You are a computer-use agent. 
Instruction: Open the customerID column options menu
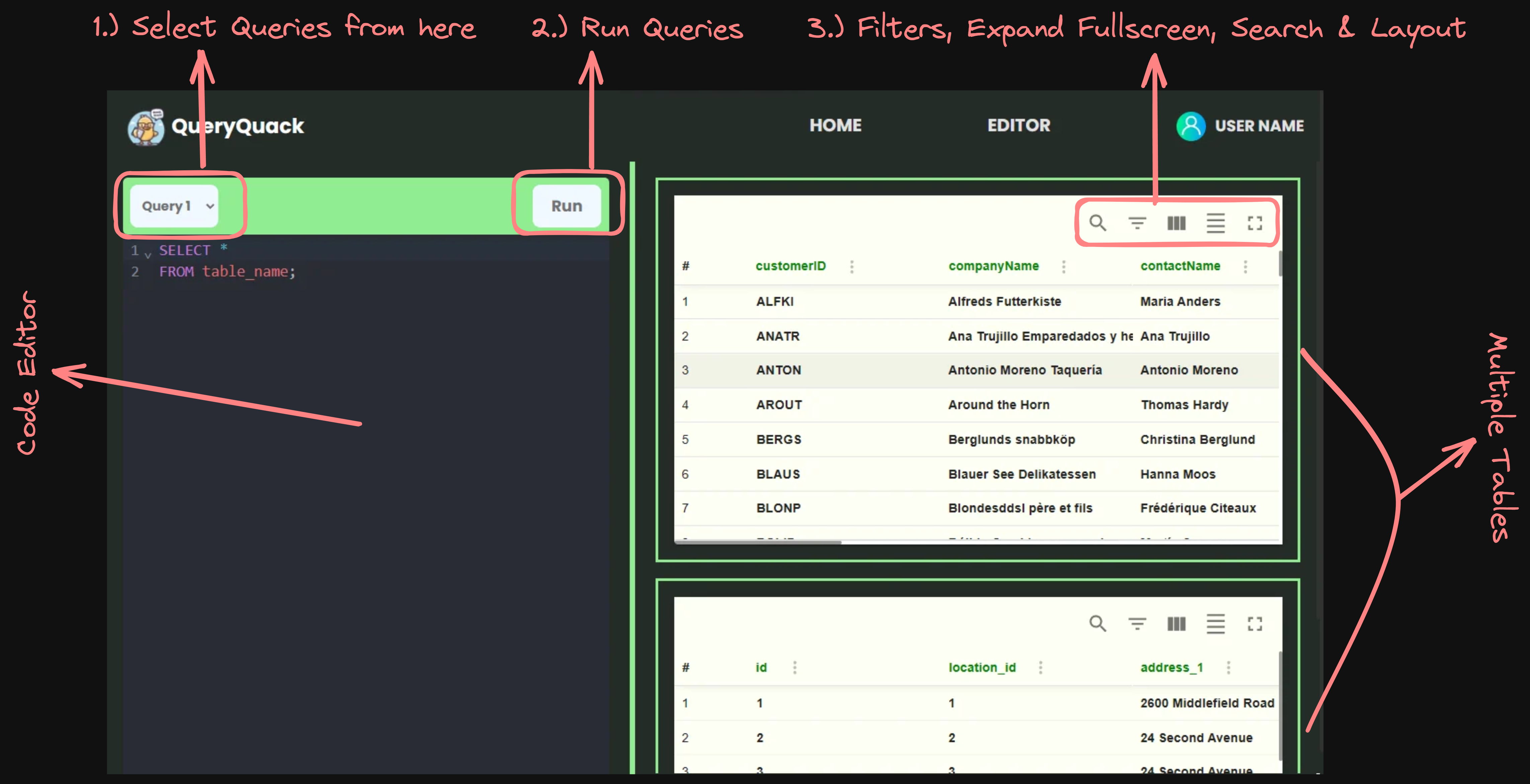tap(852, 267)
